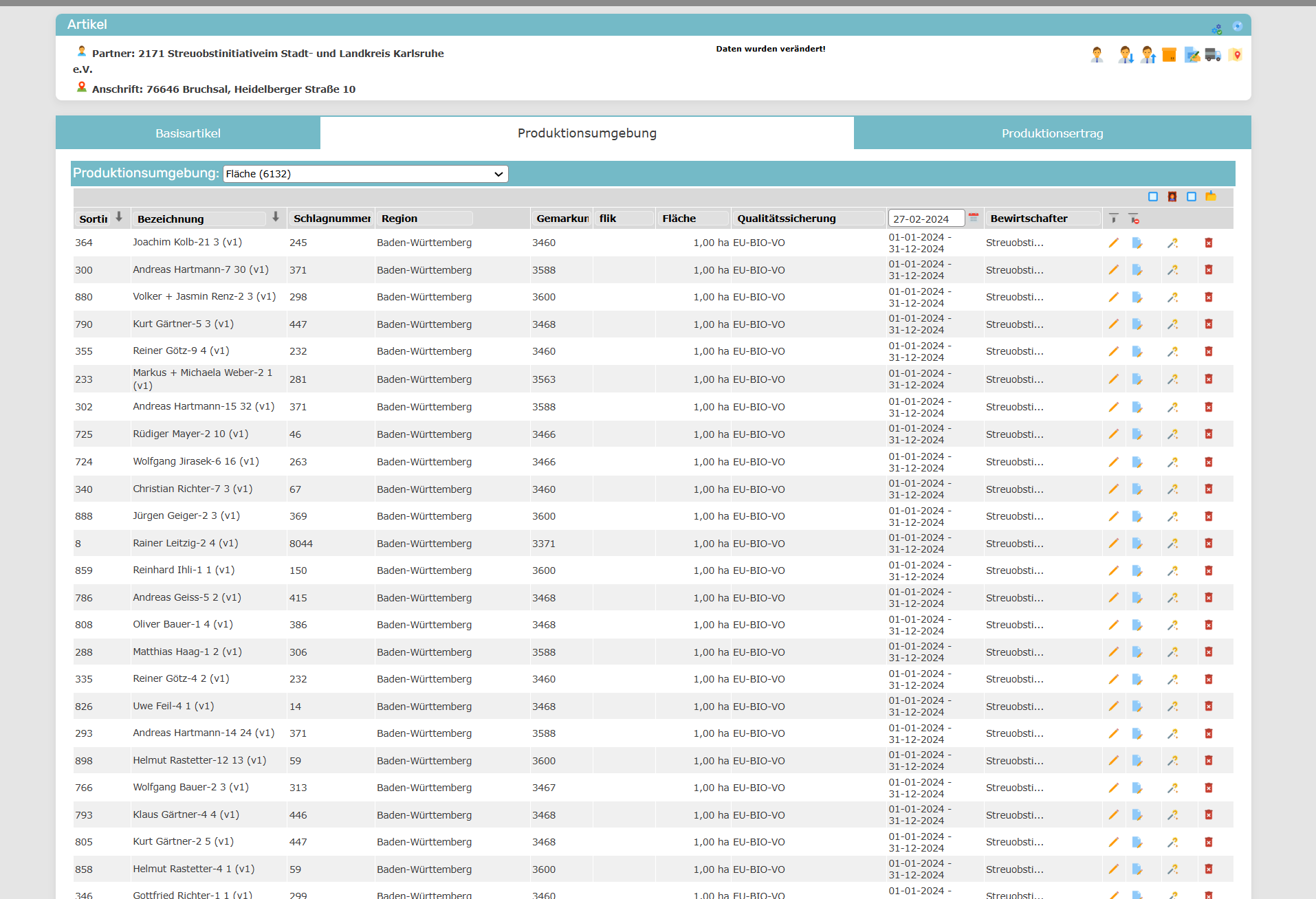
Task: Open the calendar date picker icon
Action: coord(974,218)
